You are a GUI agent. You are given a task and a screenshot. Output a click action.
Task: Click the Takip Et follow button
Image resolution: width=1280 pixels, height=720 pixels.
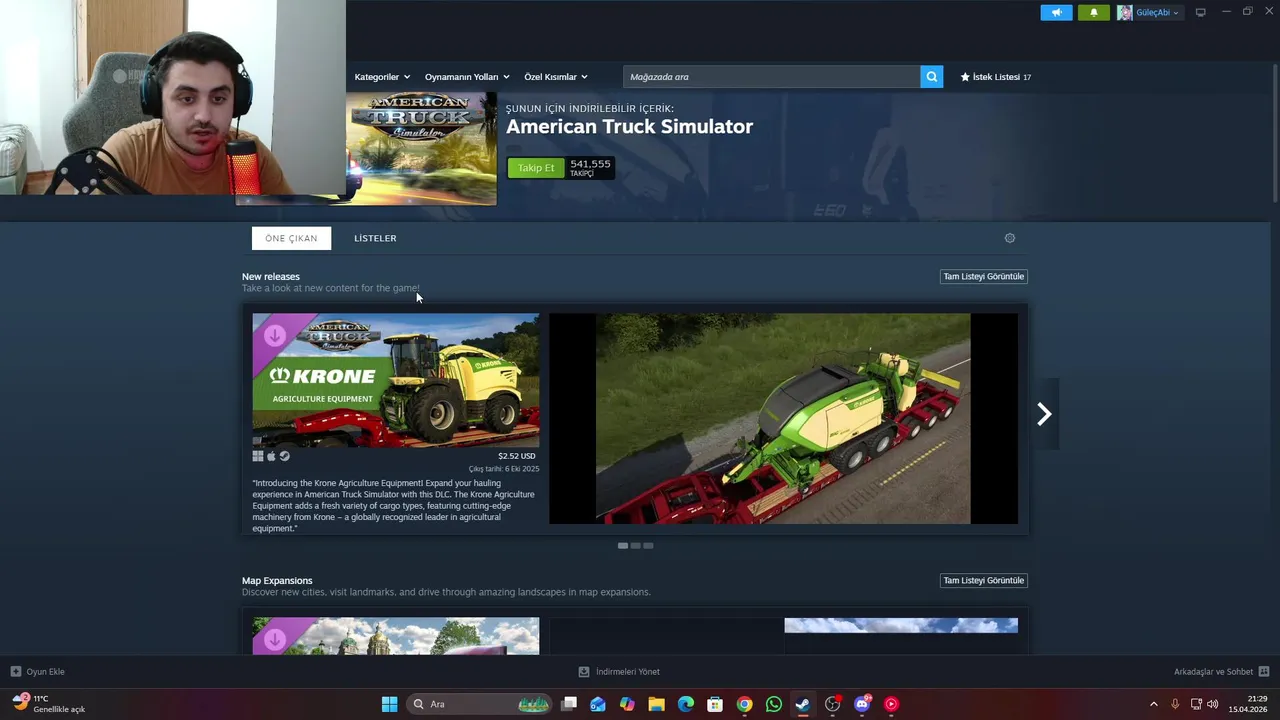click(x=536, y=168)
